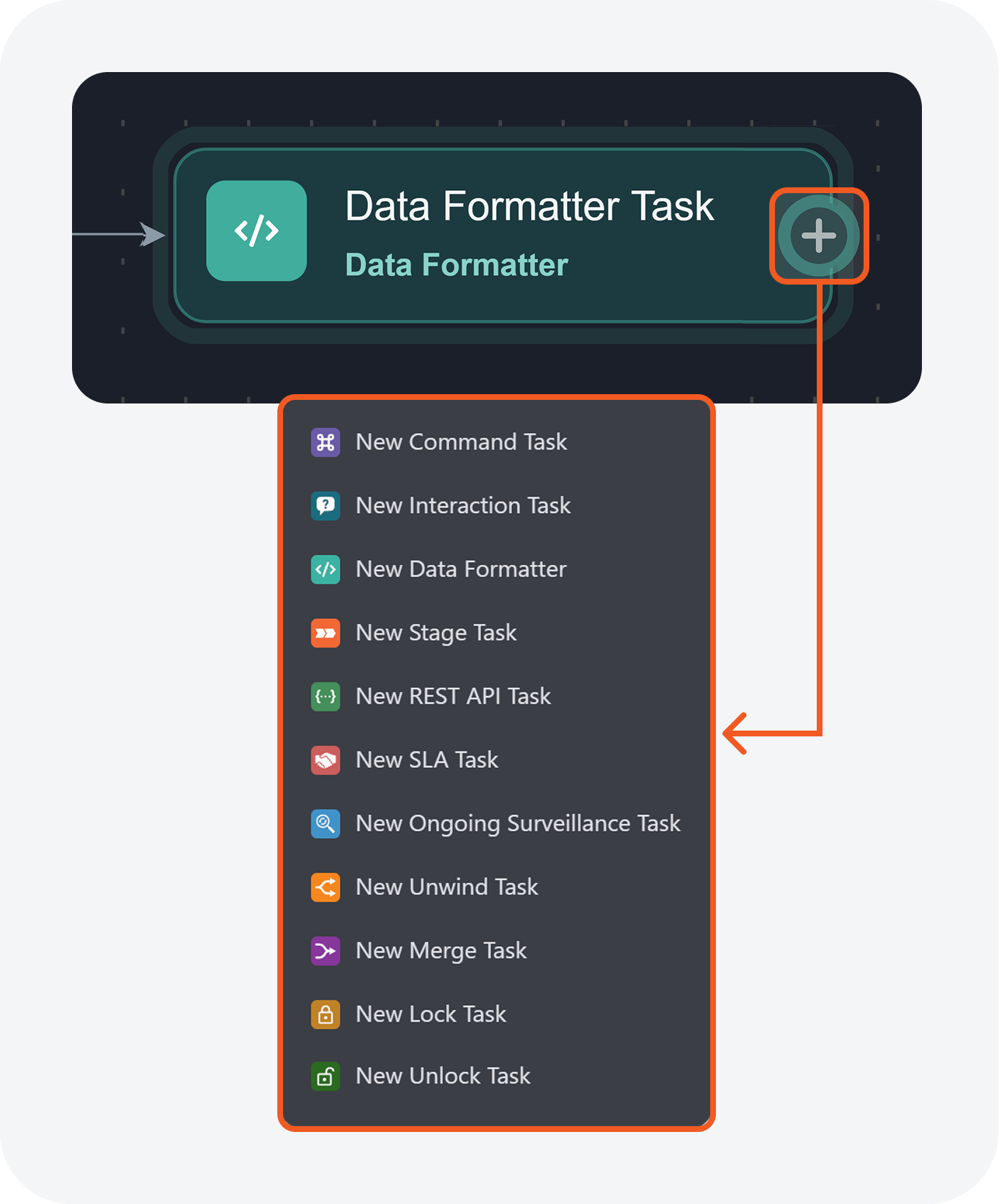Select the Data Formatter Task node title
The width and height of the screenshot is (999, 1204).
click(529, 206)
